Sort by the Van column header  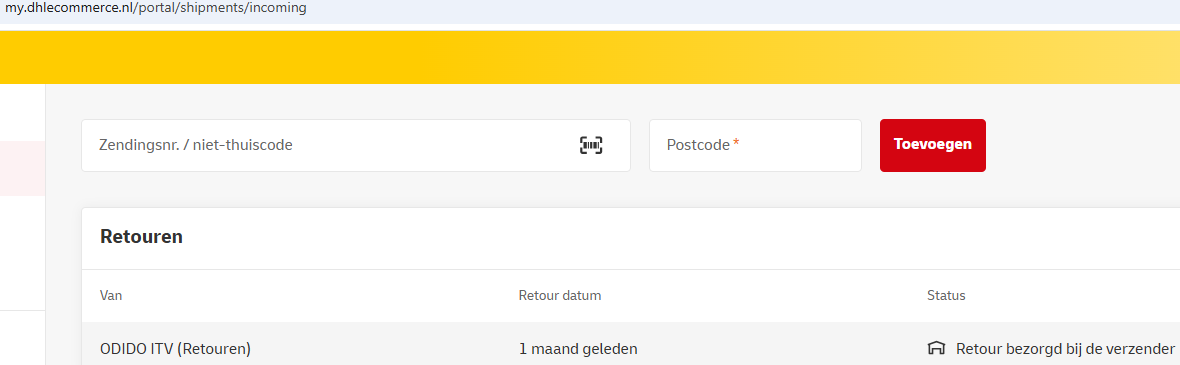111,296
